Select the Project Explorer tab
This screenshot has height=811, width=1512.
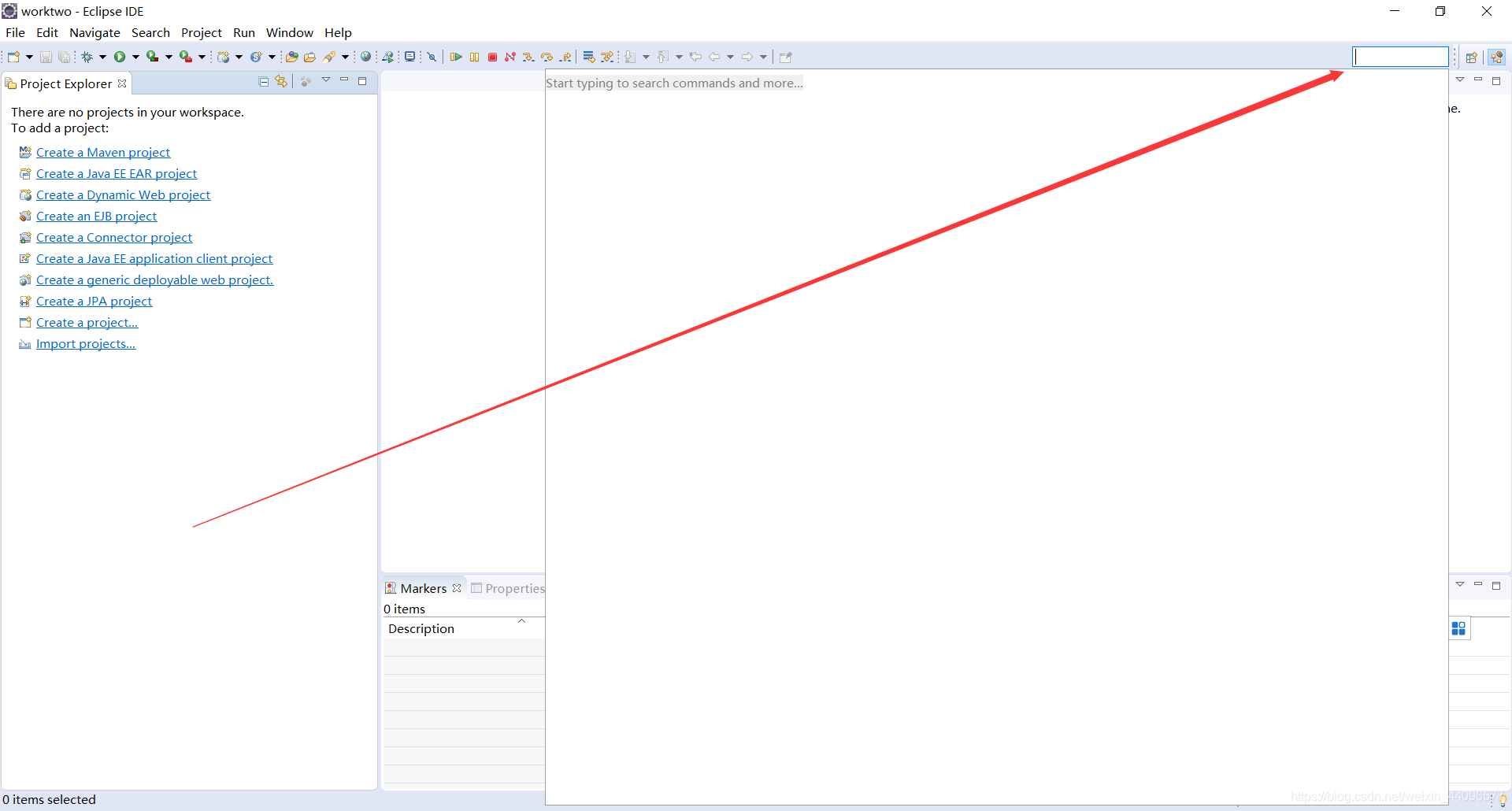point(65,83)
